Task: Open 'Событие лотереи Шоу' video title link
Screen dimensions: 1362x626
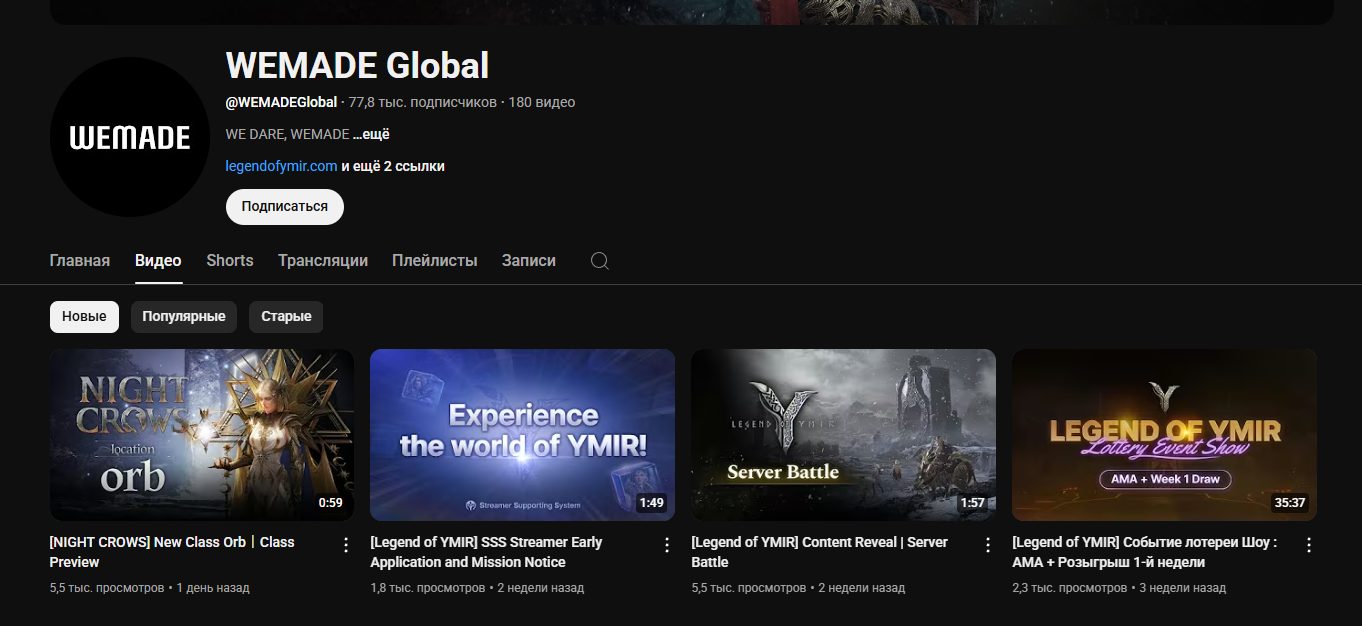Action: 1144,552
